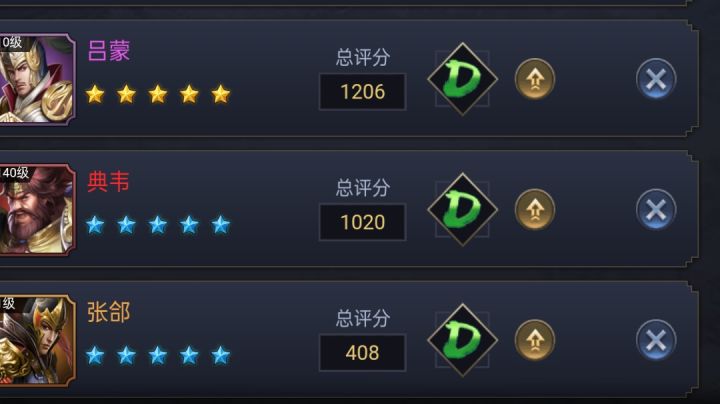This screenshot has height=404, width=720.
Task: Select the level 40 典韦 hero portrait
Action: 37,209
